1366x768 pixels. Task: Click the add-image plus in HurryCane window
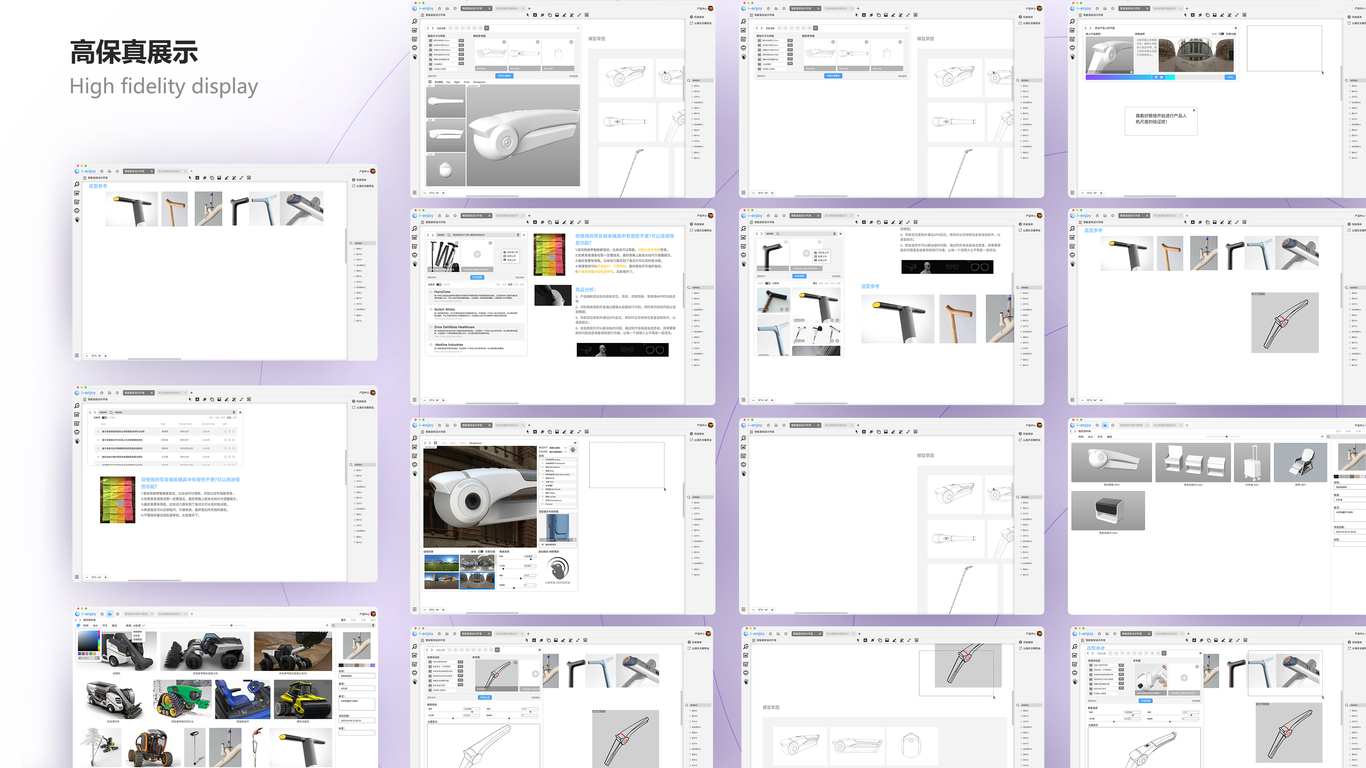[x=477, y=254]
